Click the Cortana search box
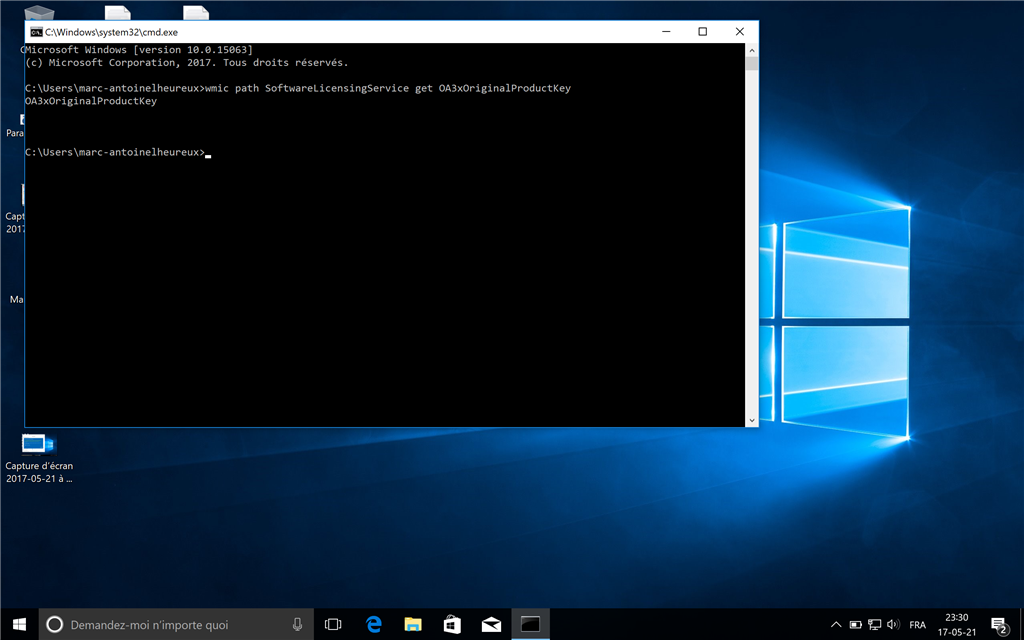The width and height of the screenshot is (1024, 640). point(176,624)
